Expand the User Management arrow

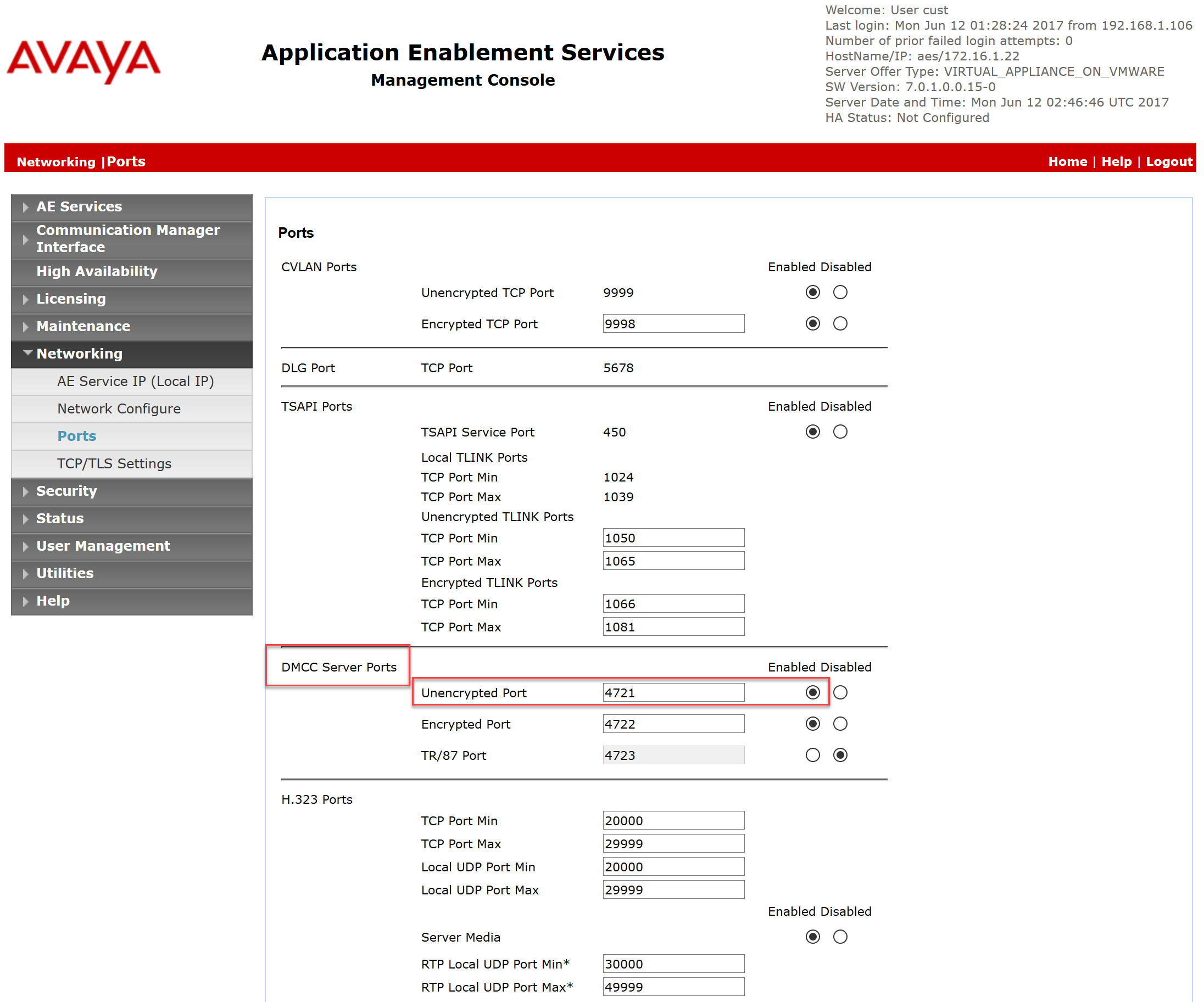25,547
